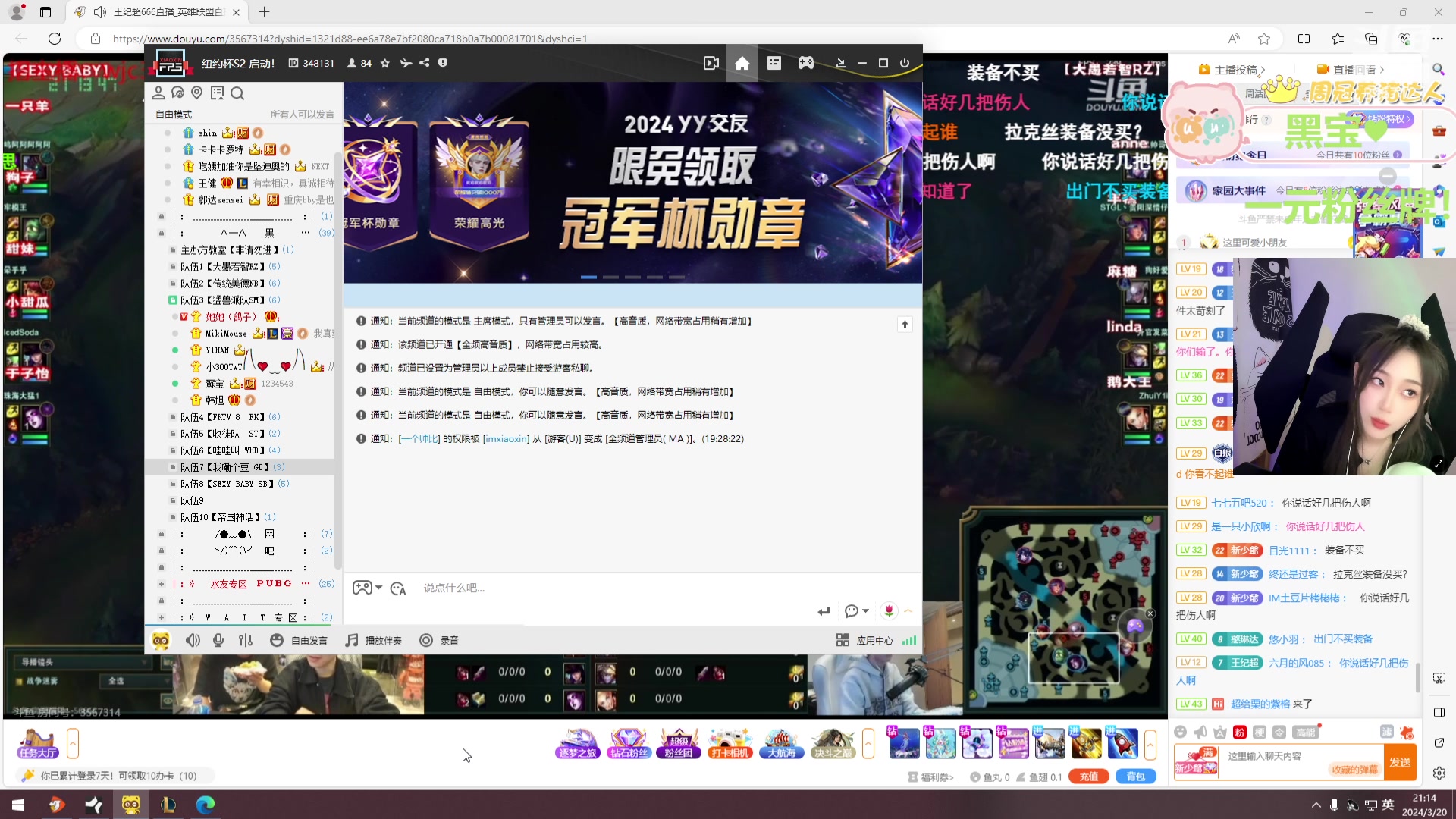Open the search in the YY channel panel
This screenshot has width=1456, height=819.
(x=237, y=93)
